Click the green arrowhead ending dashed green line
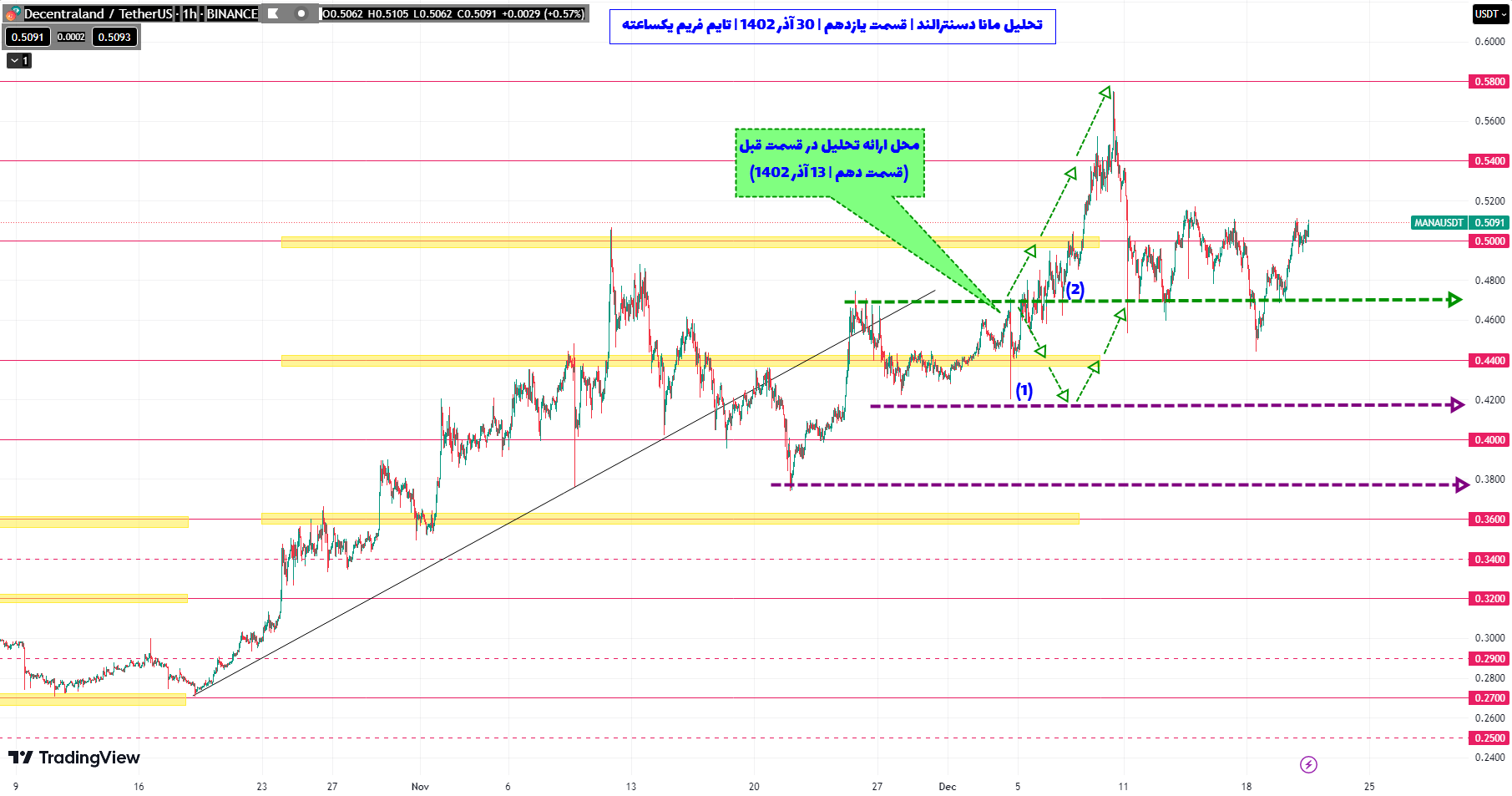This screenshot has width=1512, height=796. pyautogui.click(x=1455, y=300)
